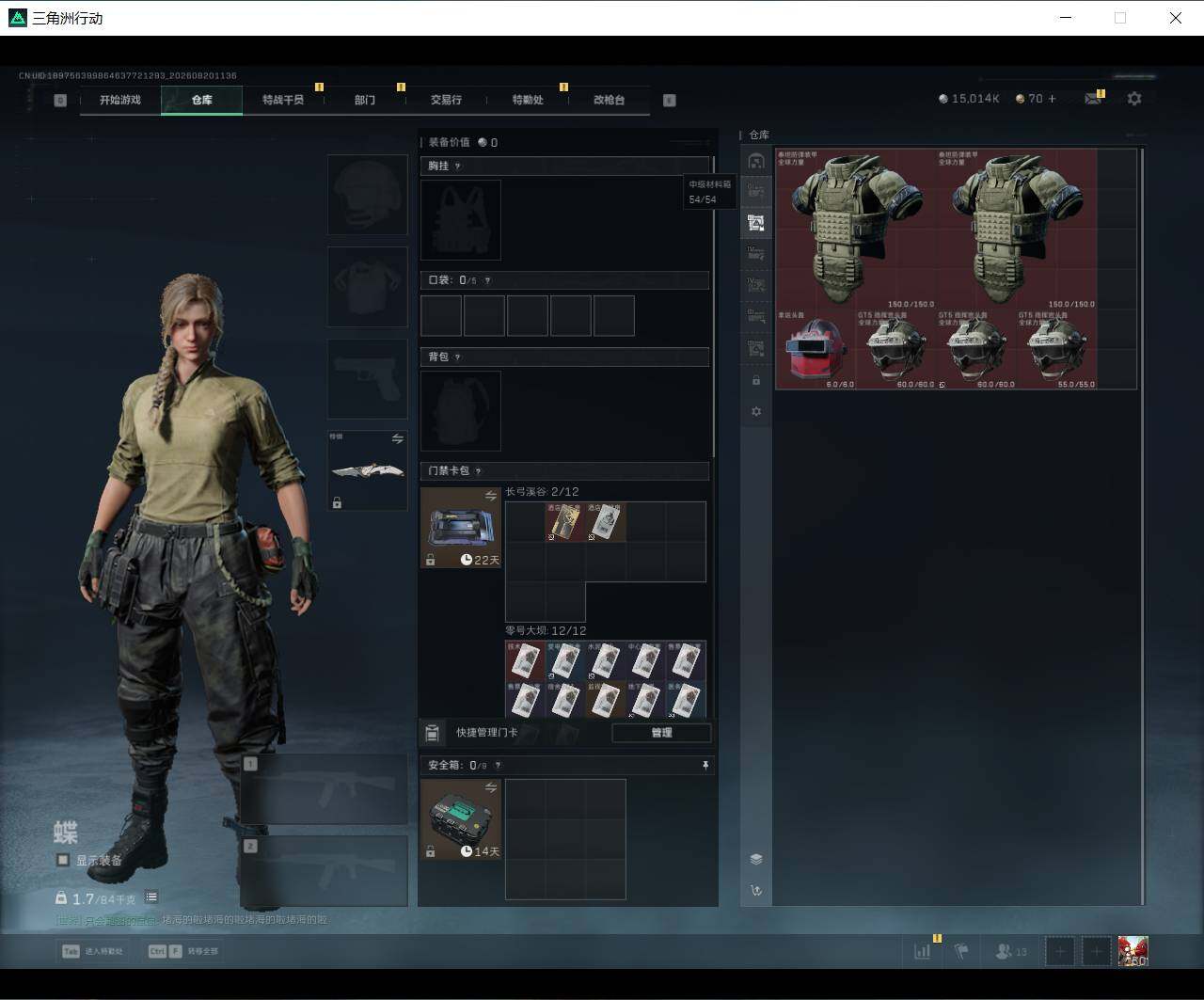
Task: Click the 管理 button for keycards
Action: [661, 733]
